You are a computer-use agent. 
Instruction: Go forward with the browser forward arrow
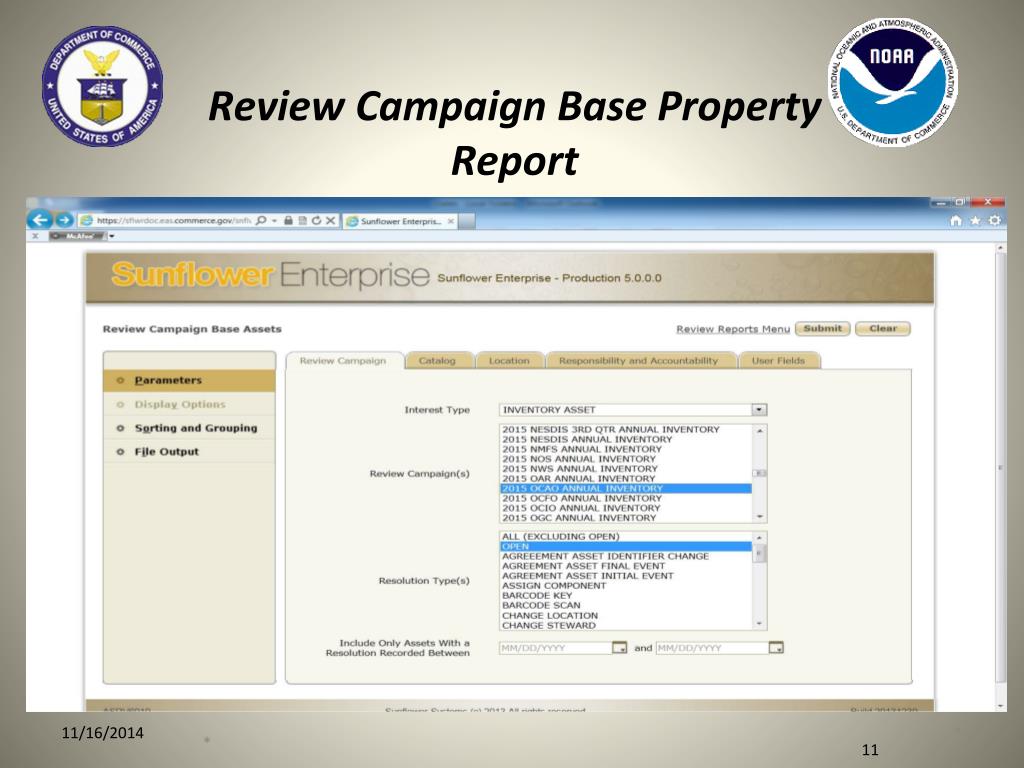click(x=64, y=220)
